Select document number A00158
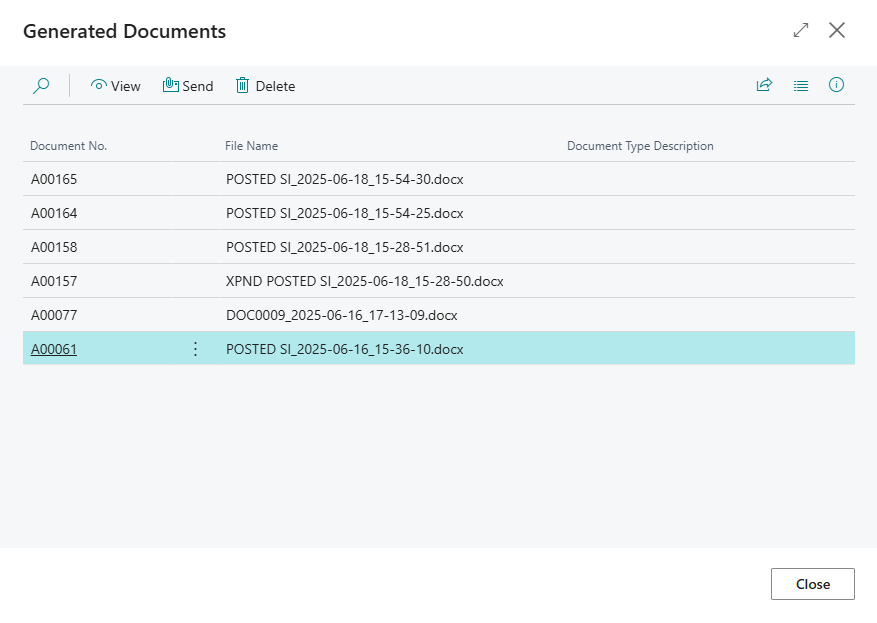This screenshot has width=877, height=623. pyautogui.click(x=54, y=247)
